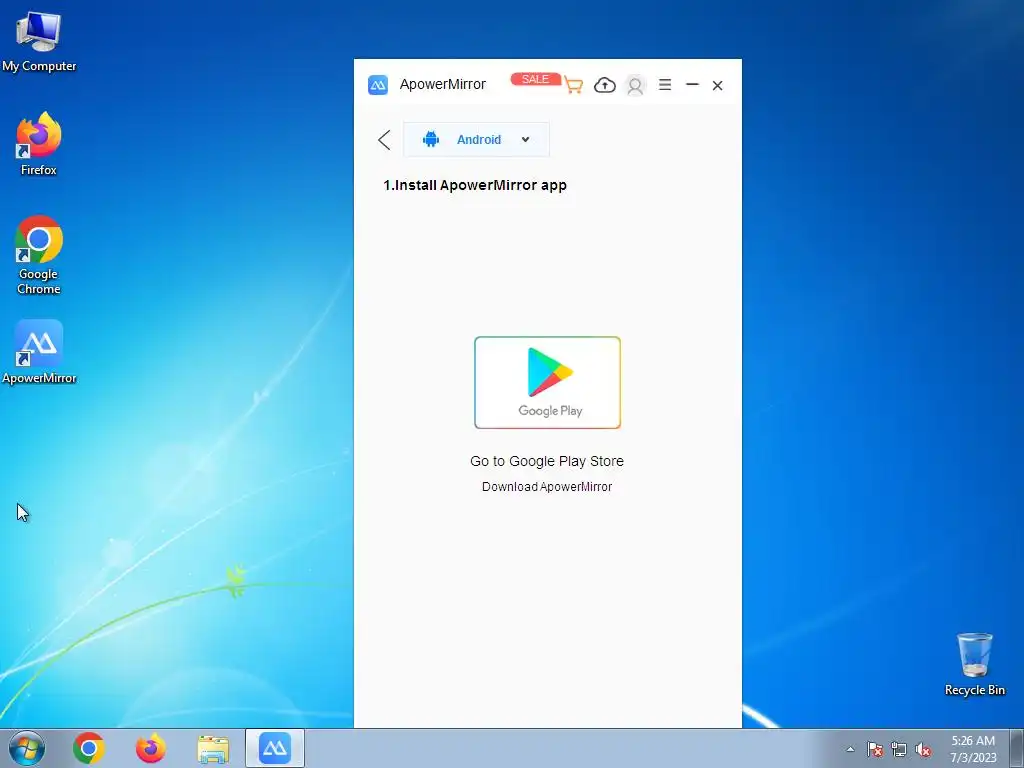
Task: Click the cloud upload icon
Action: coord(605,85)
